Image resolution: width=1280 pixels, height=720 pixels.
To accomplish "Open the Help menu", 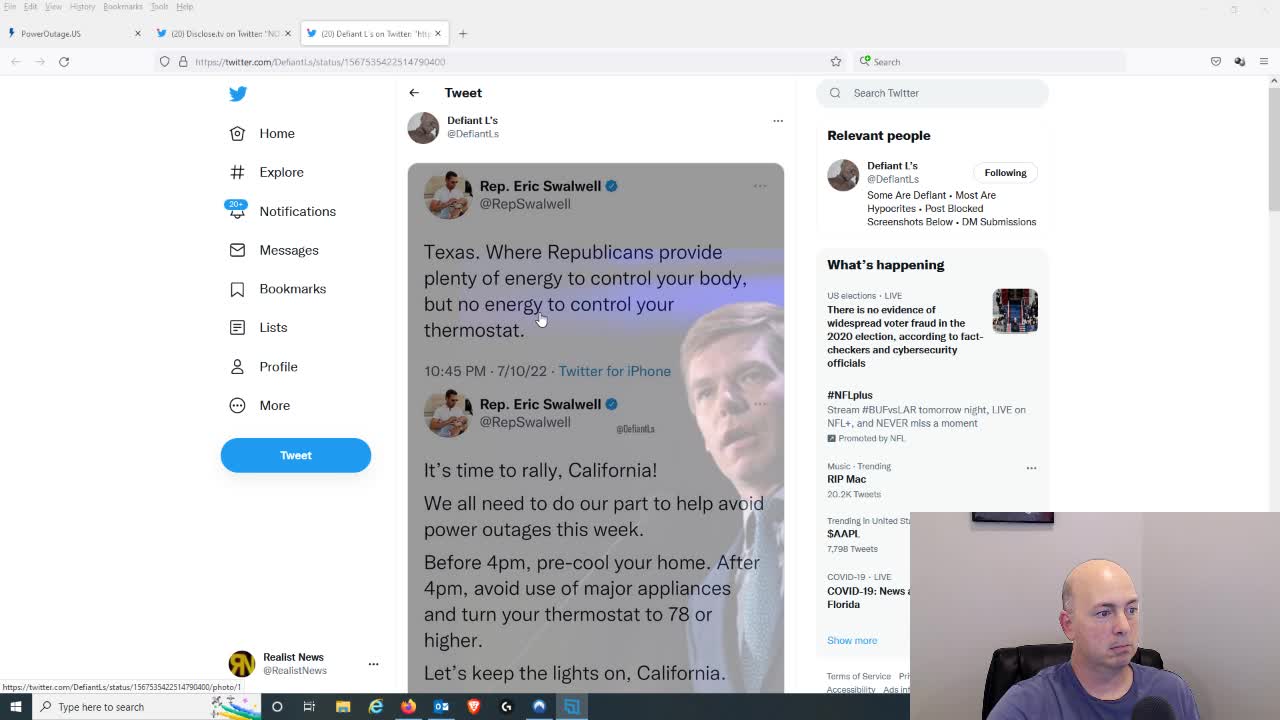I will click(184, 7).
